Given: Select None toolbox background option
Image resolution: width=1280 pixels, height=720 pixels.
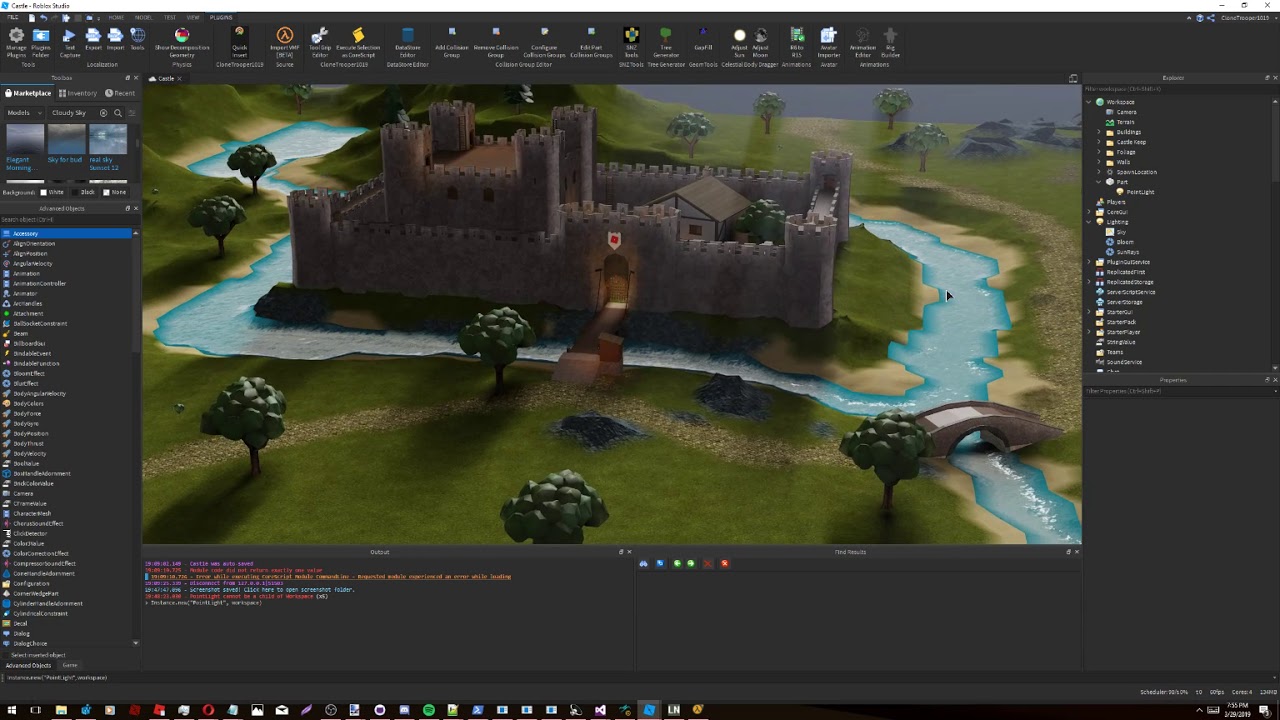Looking at the screenshot, I should point(115,192).
